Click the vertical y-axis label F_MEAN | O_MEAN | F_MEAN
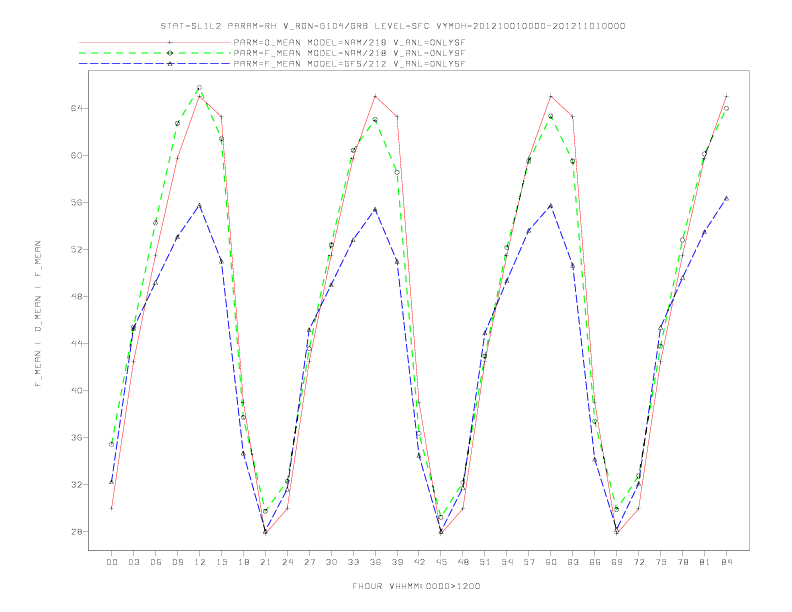Viewport: 792px width, 612px height. tap(38, 314)
